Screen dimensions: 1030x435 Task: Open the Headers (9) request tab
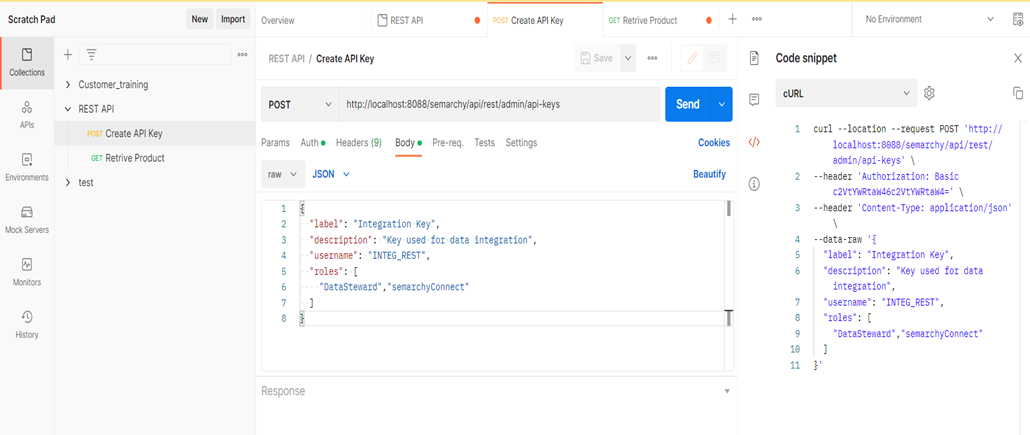(359, 143)
